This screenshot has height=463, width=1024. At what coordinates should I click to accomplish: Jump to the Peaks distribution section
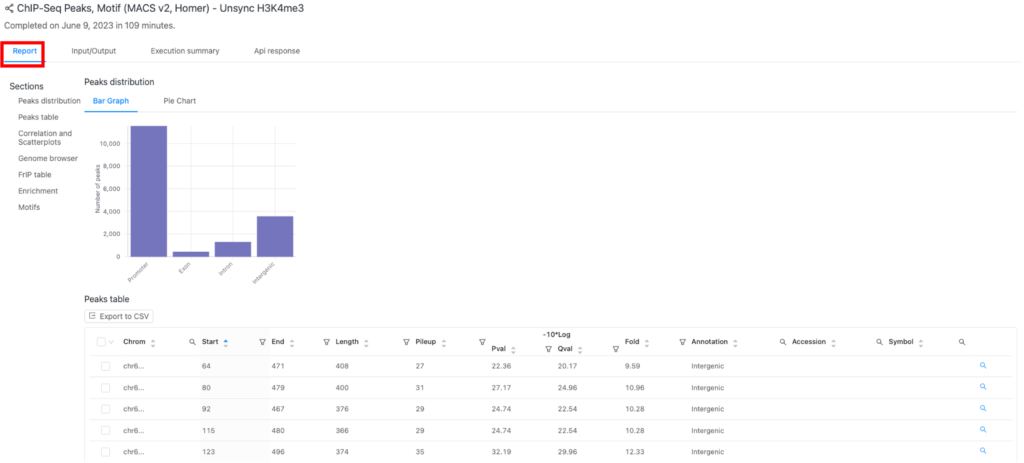pos(49,101)
